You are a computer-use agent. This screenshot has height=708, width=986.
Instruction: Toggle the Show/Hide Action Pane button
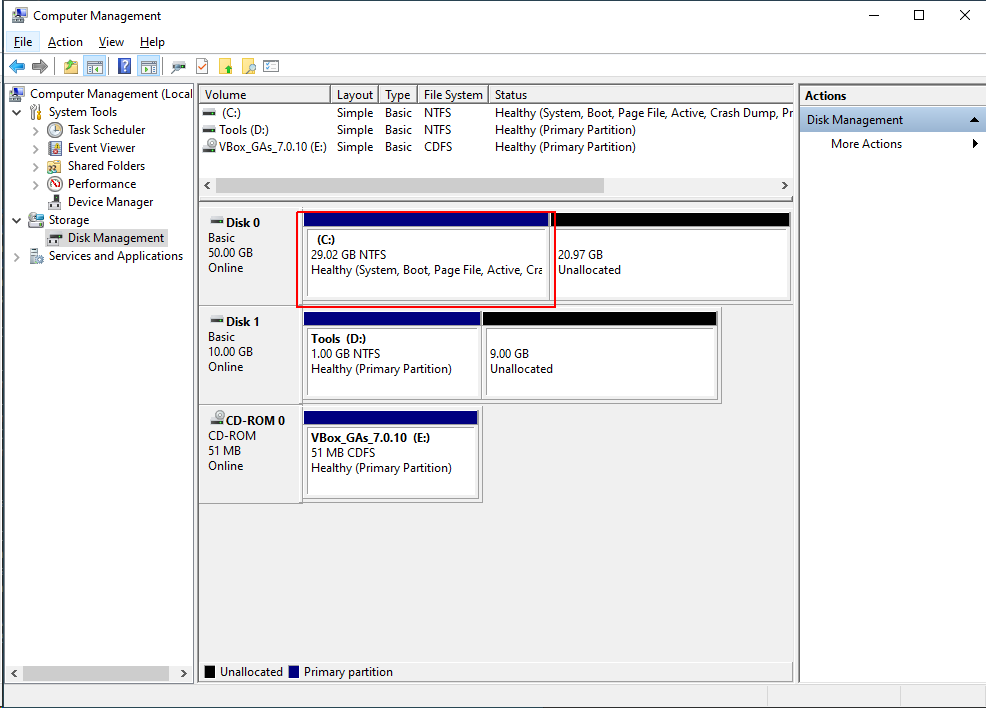148,67
